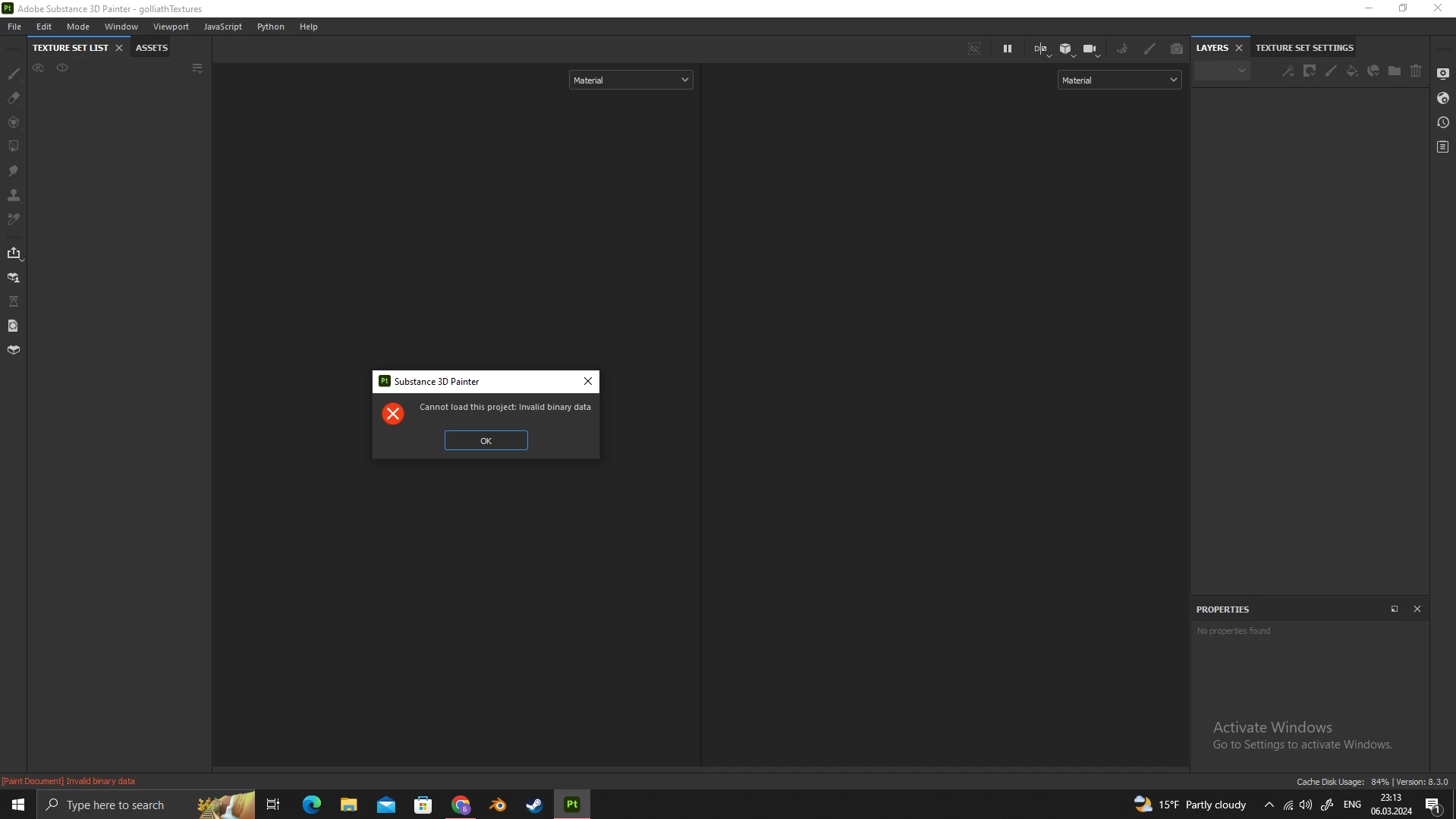
Task: Click the open box icon in left toolbar
Action: (x=14, y=351)
